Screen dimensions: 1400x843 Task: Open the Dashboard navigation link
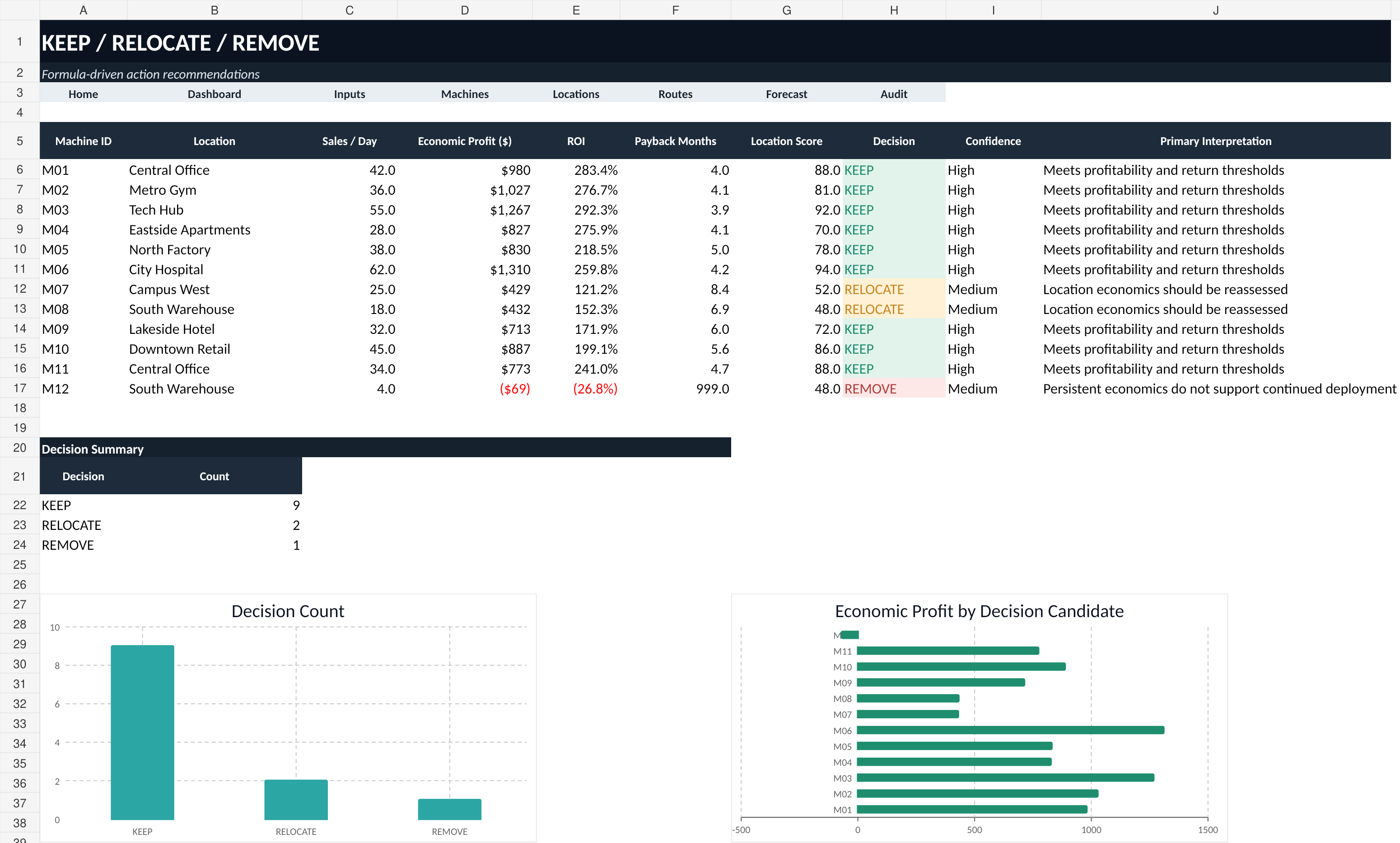214,94
